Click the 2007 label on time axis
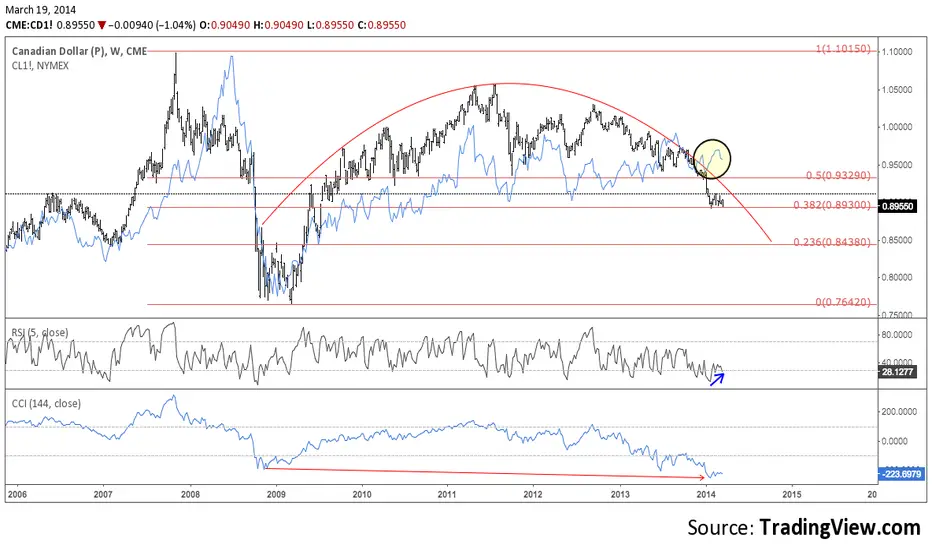This screenshot has height=550, width=932. (103, 494)
